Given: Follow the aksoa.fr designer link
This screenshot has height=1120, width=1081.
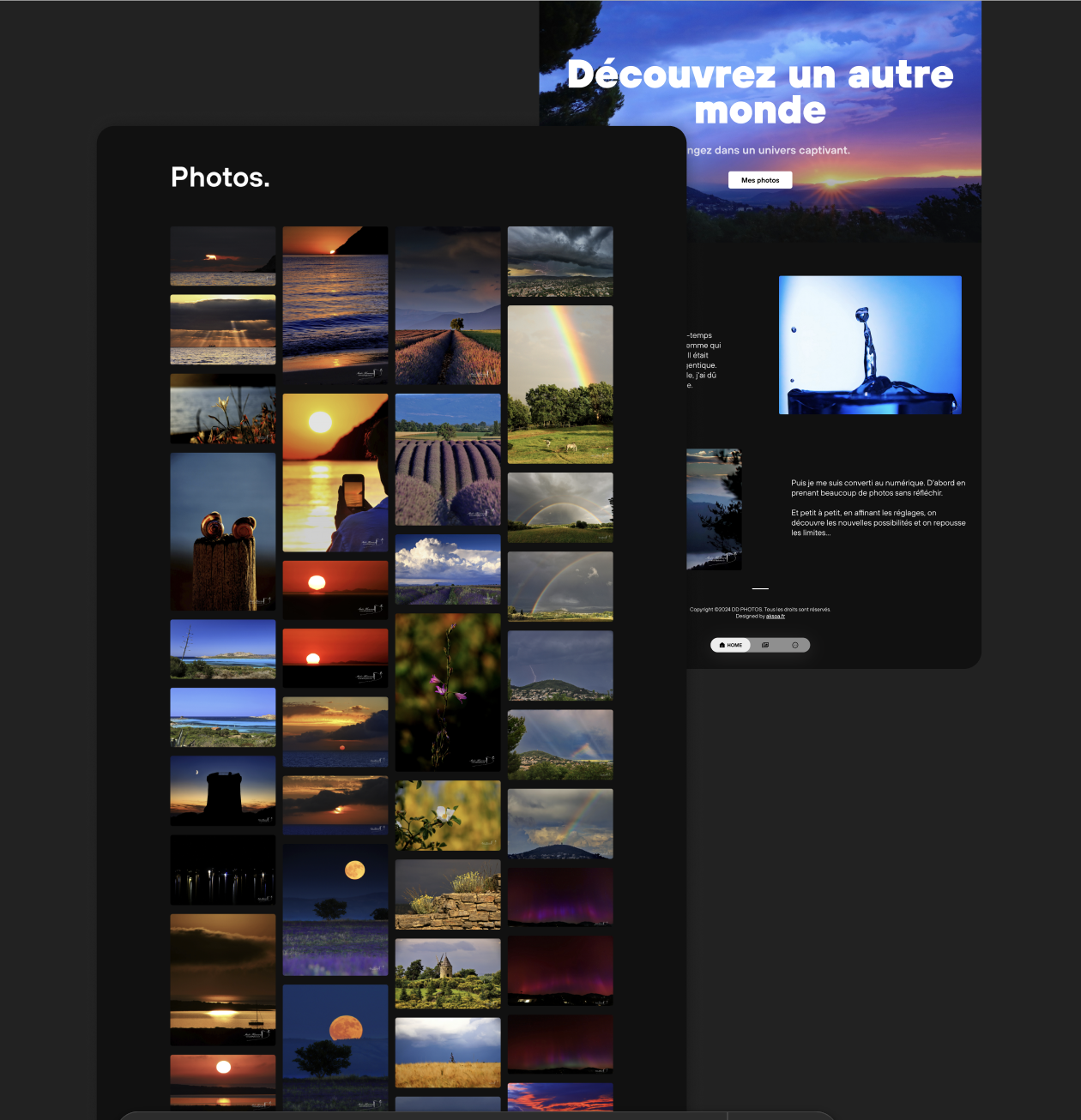Looking at the screenshot, I should (775, 617).
